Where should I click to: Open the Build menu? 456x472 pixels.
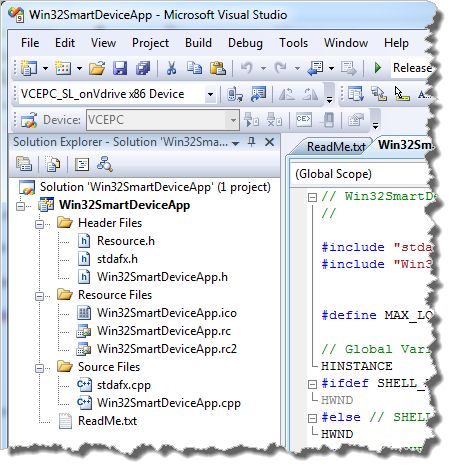coord(198,43)
